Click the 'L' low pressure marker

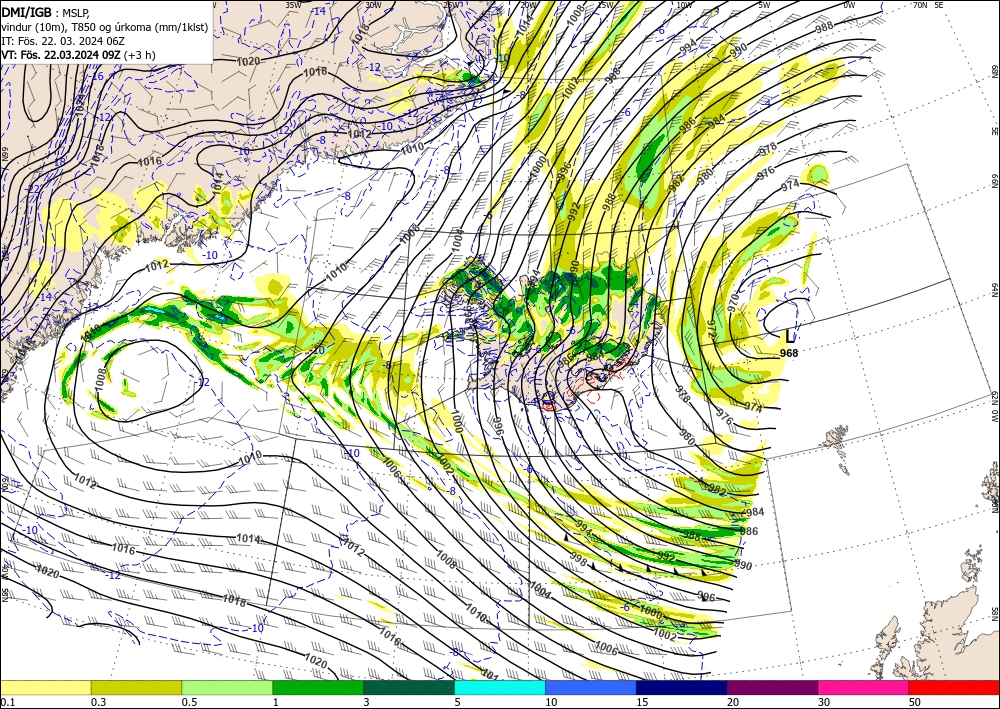[x=790, y=336]
